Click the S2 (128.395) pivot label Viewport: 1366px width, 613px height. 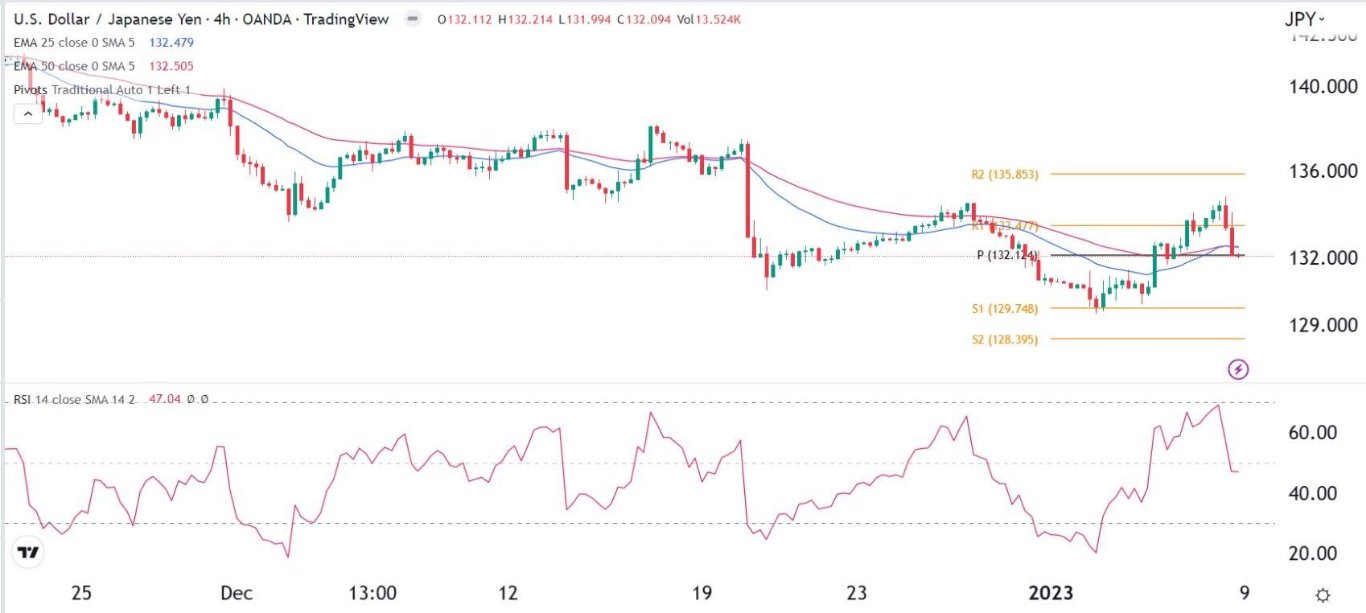pos(1004,340)
